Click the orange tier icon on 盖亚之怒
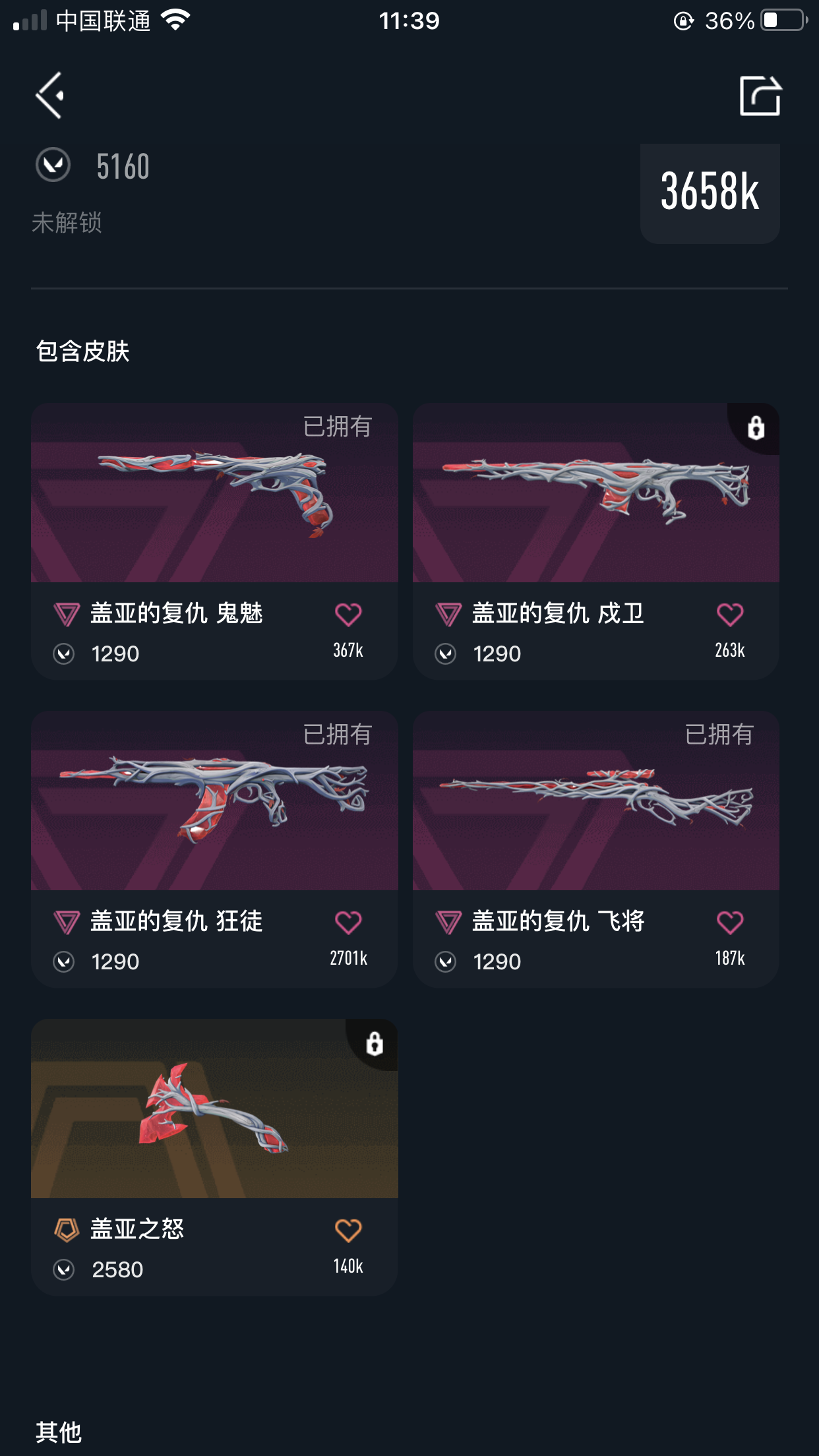This screenshot has width=819, height=1456. pyautogui.click(x=67, y=1230)
